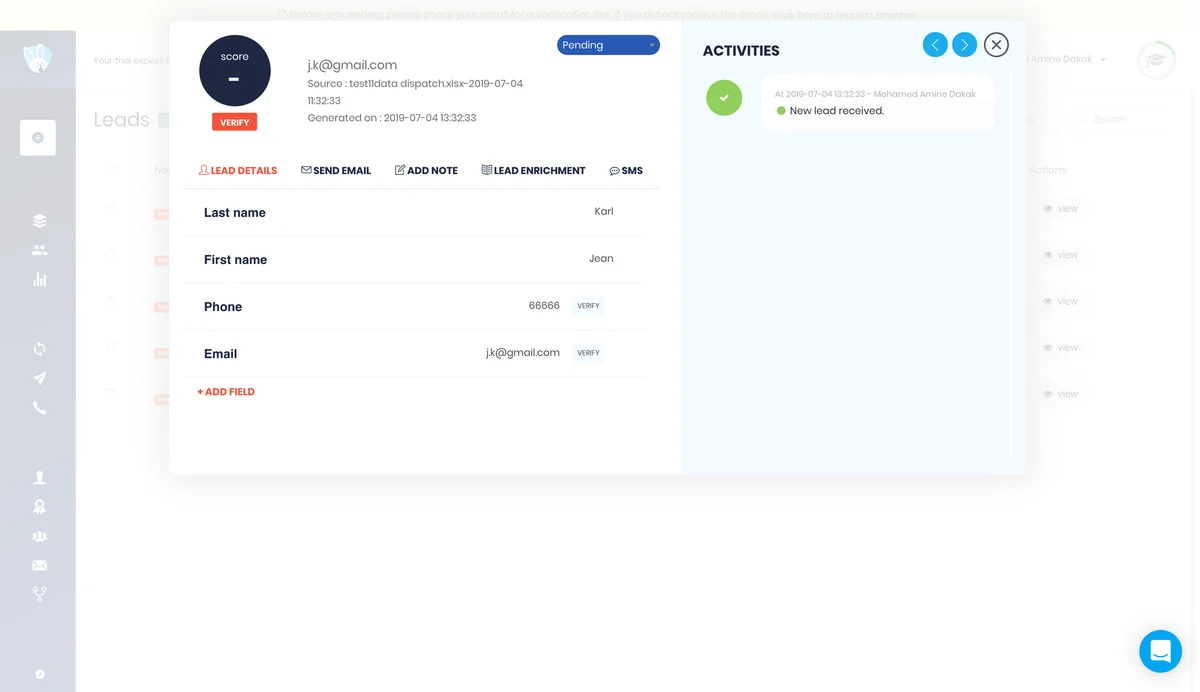Verify the phone number 66666
The height and width of the screenshot is (692, 1200).
[588, 306]
